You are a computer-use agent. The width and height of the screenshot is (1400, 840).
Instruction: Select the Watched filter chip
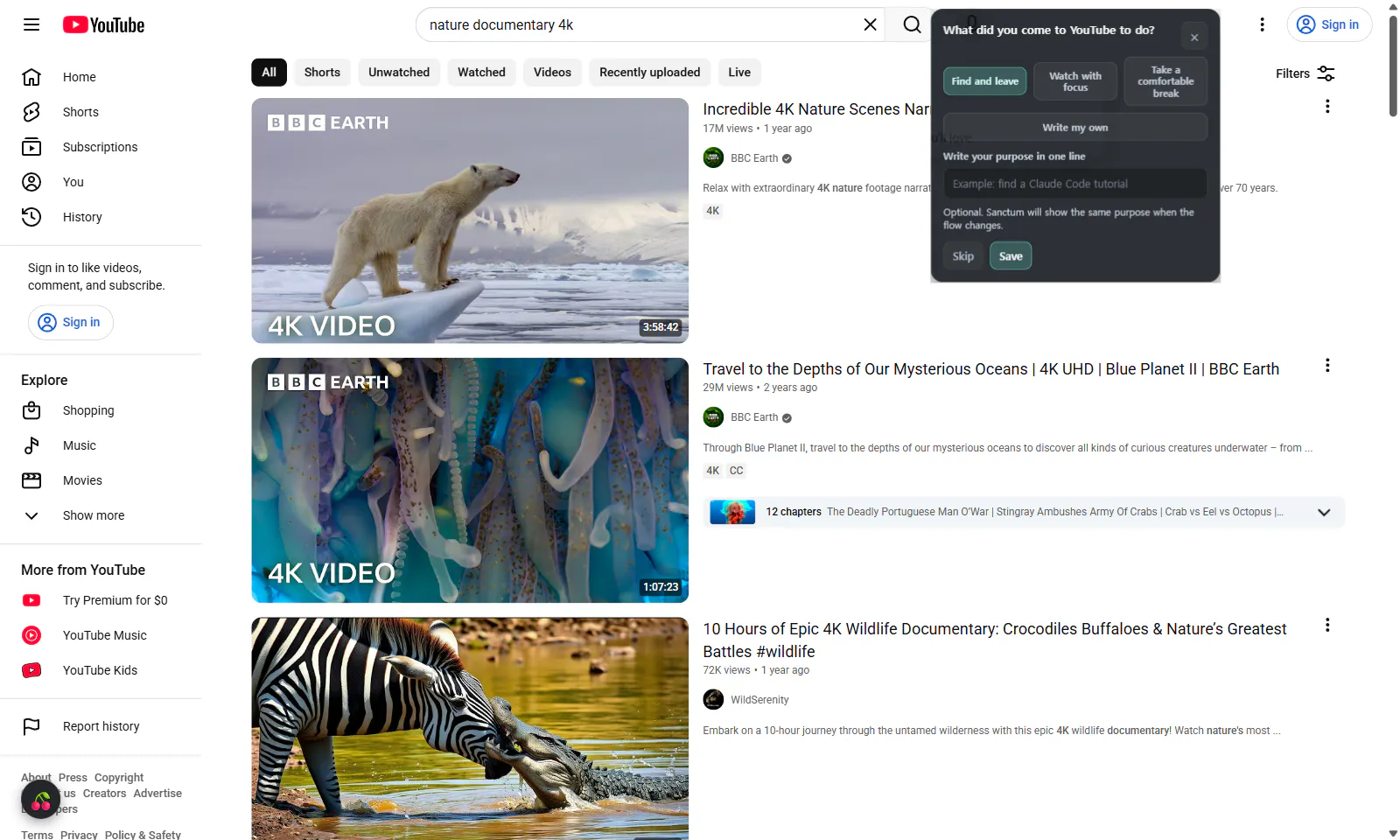coord(481,73)
